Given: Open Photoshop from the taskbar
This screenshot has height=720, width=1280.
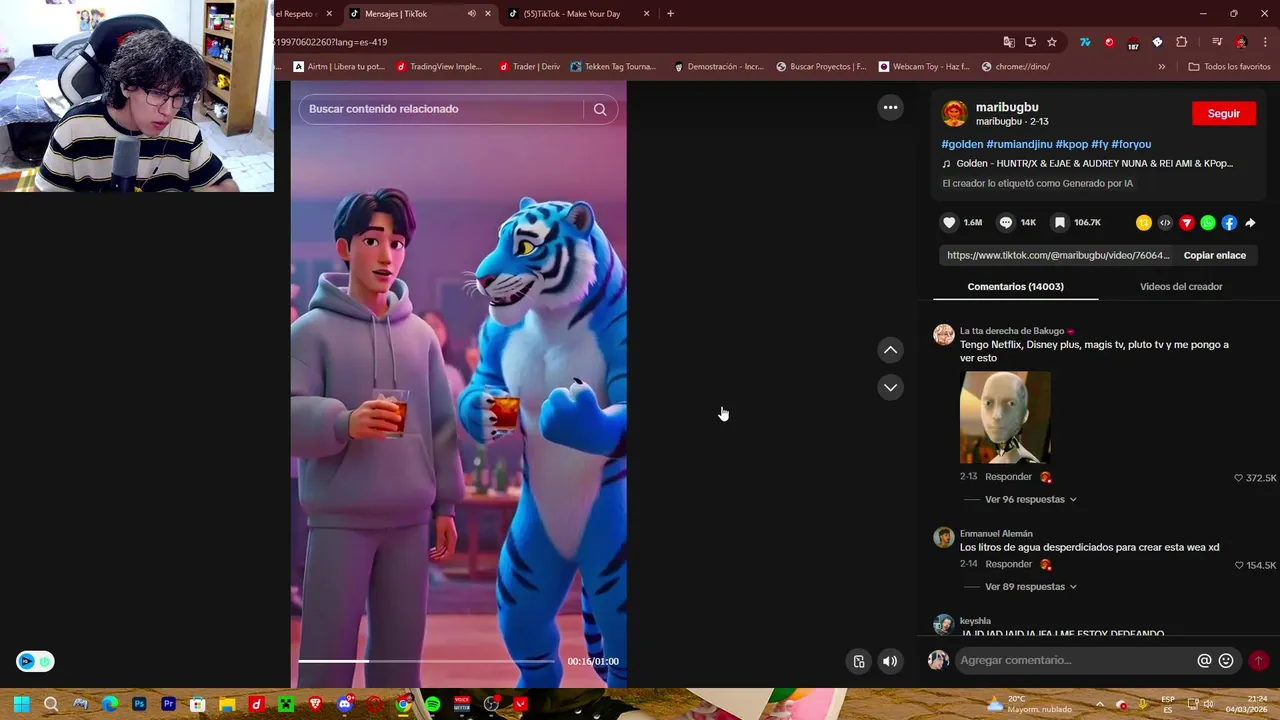Looking at the screenshot, I should (x=139, y=704).
